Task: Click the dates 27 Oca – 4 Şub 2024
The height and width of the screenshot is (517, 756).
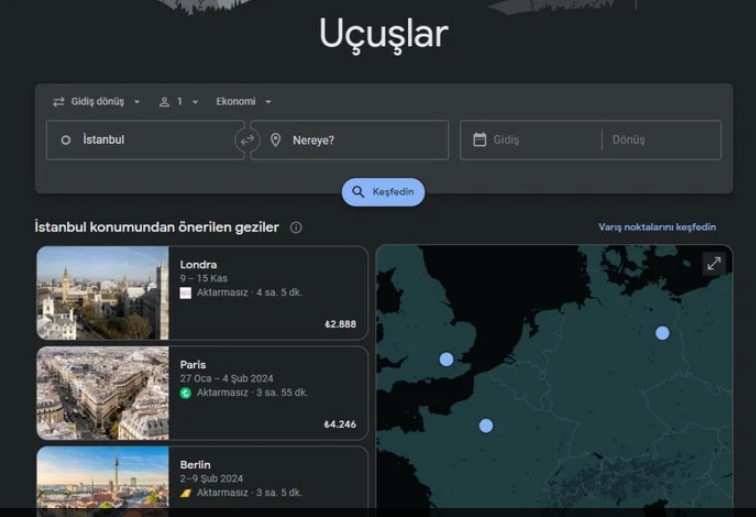Action: point(227,379)
